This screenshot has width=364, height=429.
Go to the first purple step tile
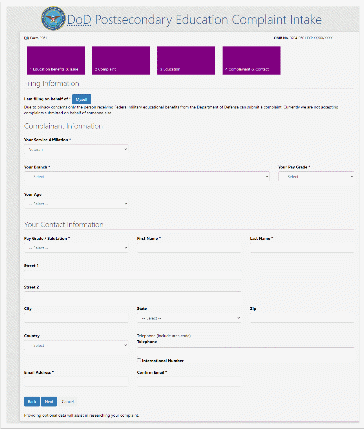click(x=56, y=60)
